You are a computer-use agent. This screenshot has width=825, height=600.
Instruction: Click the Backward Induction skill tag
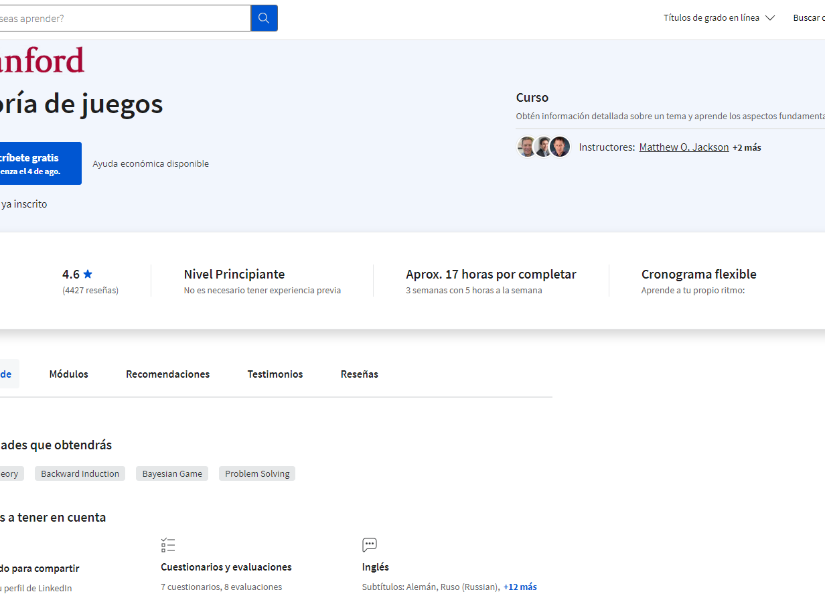(x=80, y=474)
